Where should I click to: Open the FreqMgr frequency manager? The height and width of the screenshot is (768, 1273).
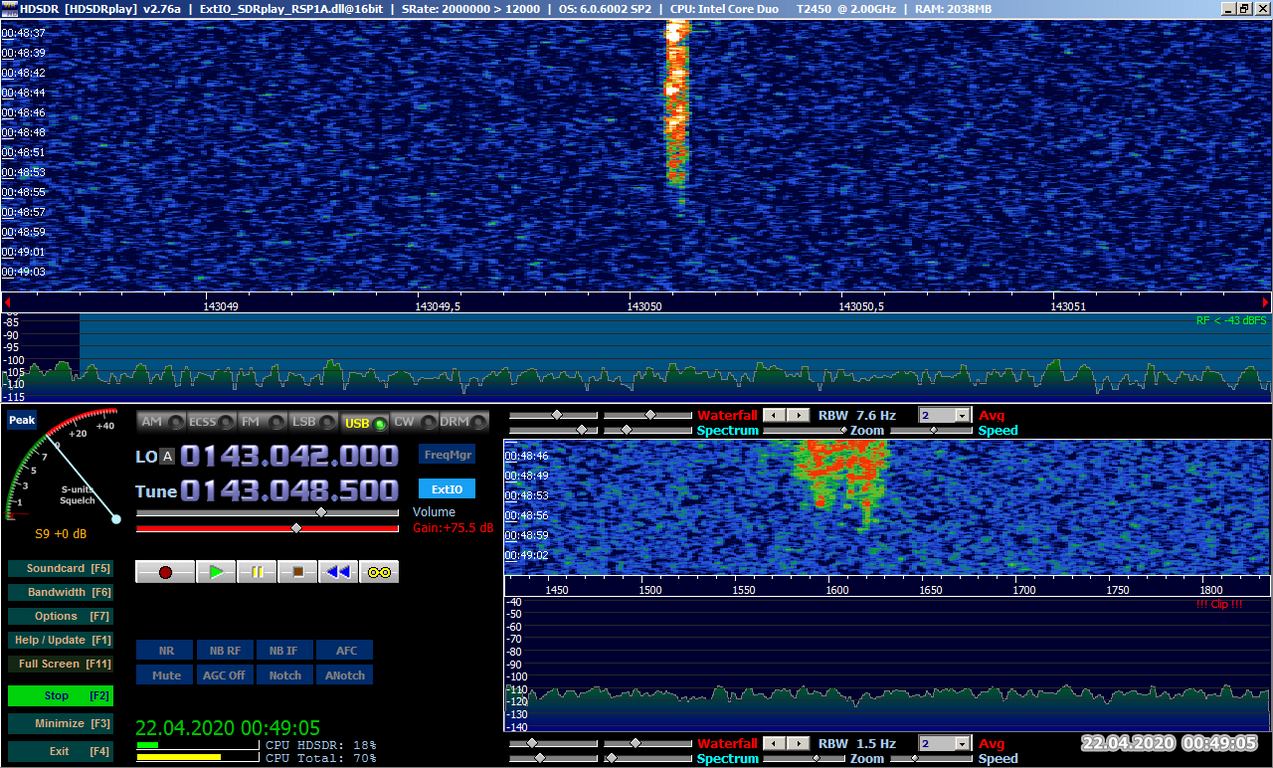[447, 454]
